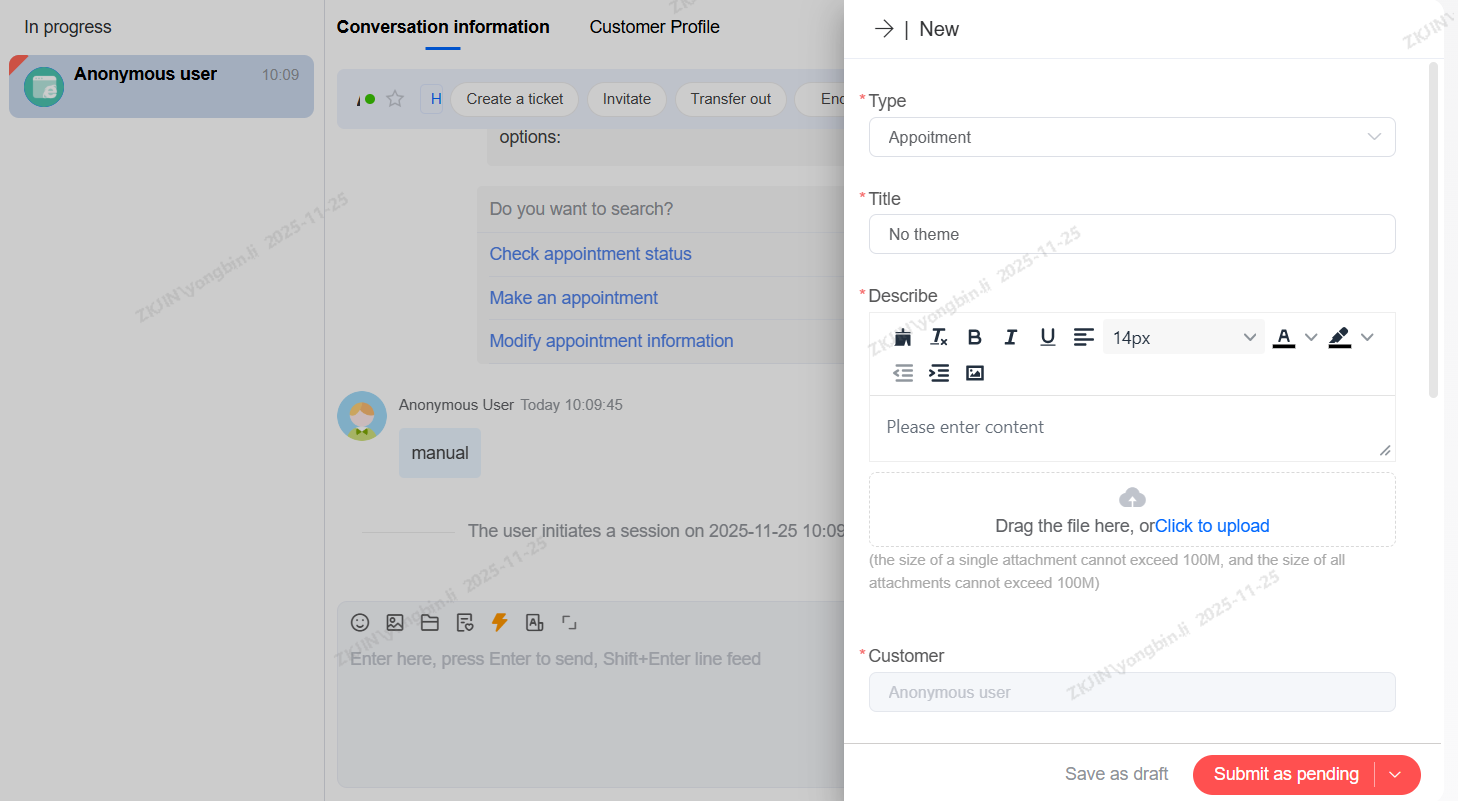The width and height of the screenshot is (1458, 801).
Task: Select the Conversation information tab
Action: 443,27
